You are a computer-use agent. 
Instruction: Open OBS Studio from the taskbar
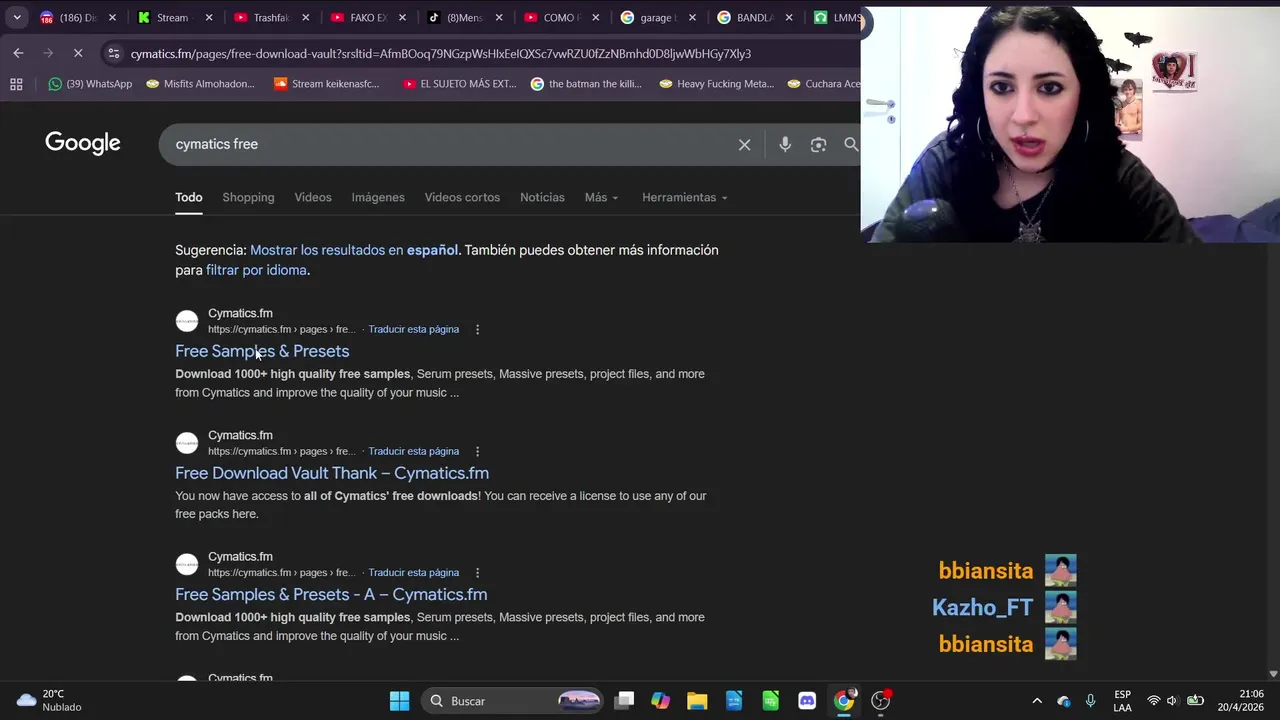coord(880,701)
